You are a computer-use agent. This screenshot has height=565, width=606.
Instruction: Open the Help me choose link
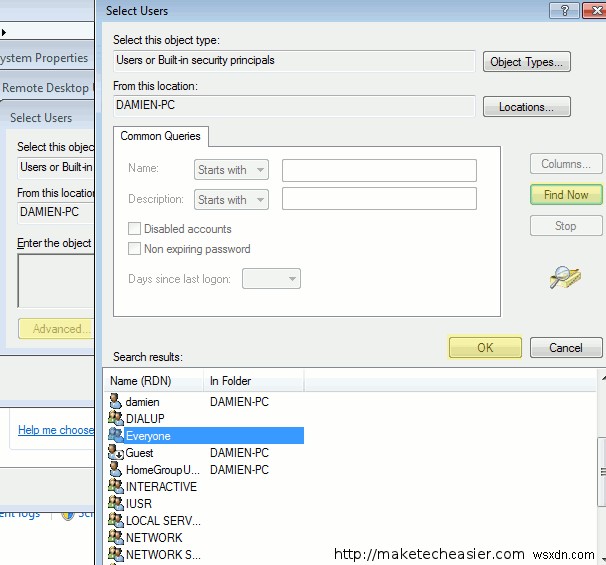point(56,430)
